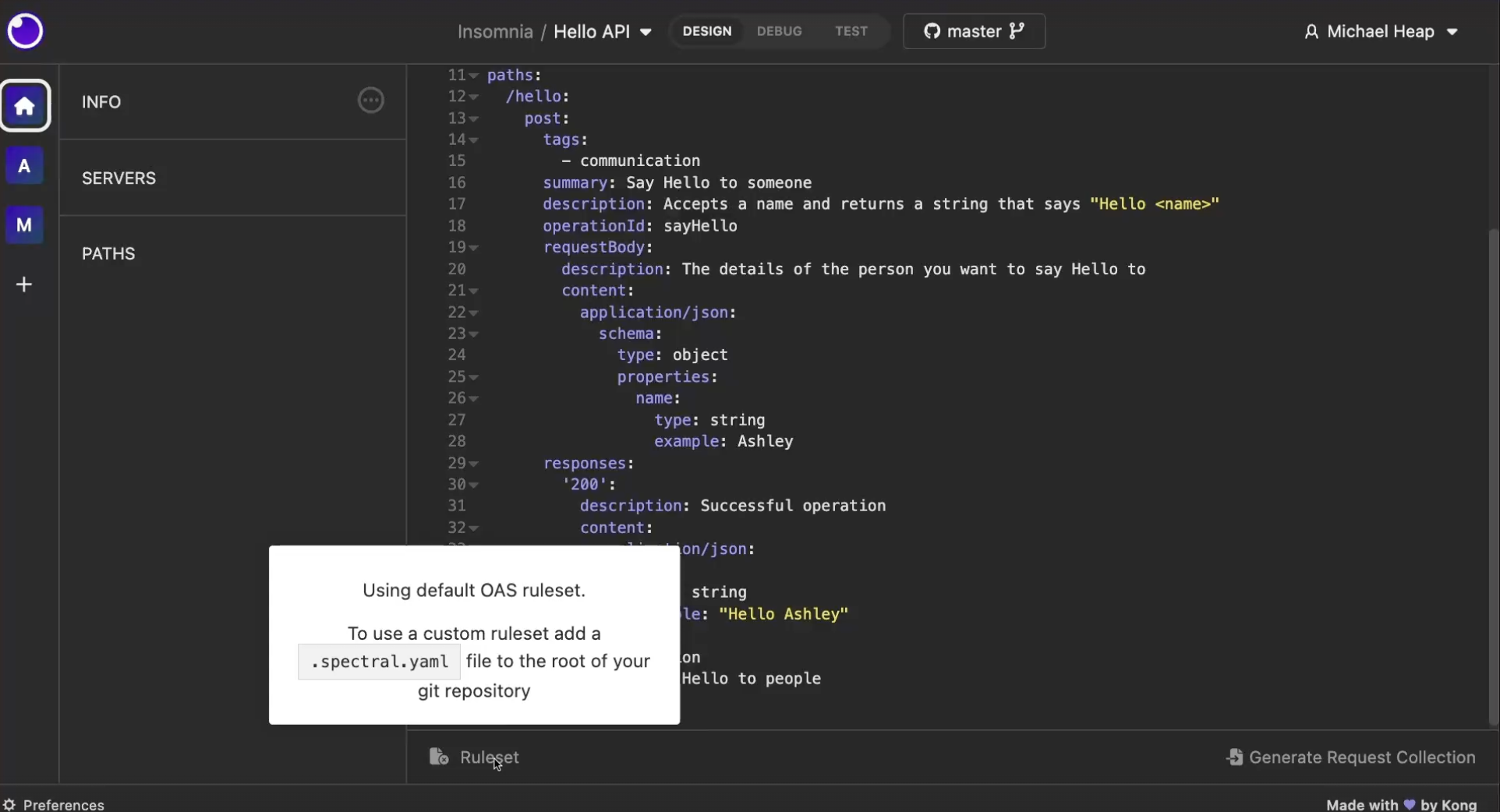Click the Preferences gear icon
Image resolution: width=1500 pixels, height=812 pixels.
[9, 804]
